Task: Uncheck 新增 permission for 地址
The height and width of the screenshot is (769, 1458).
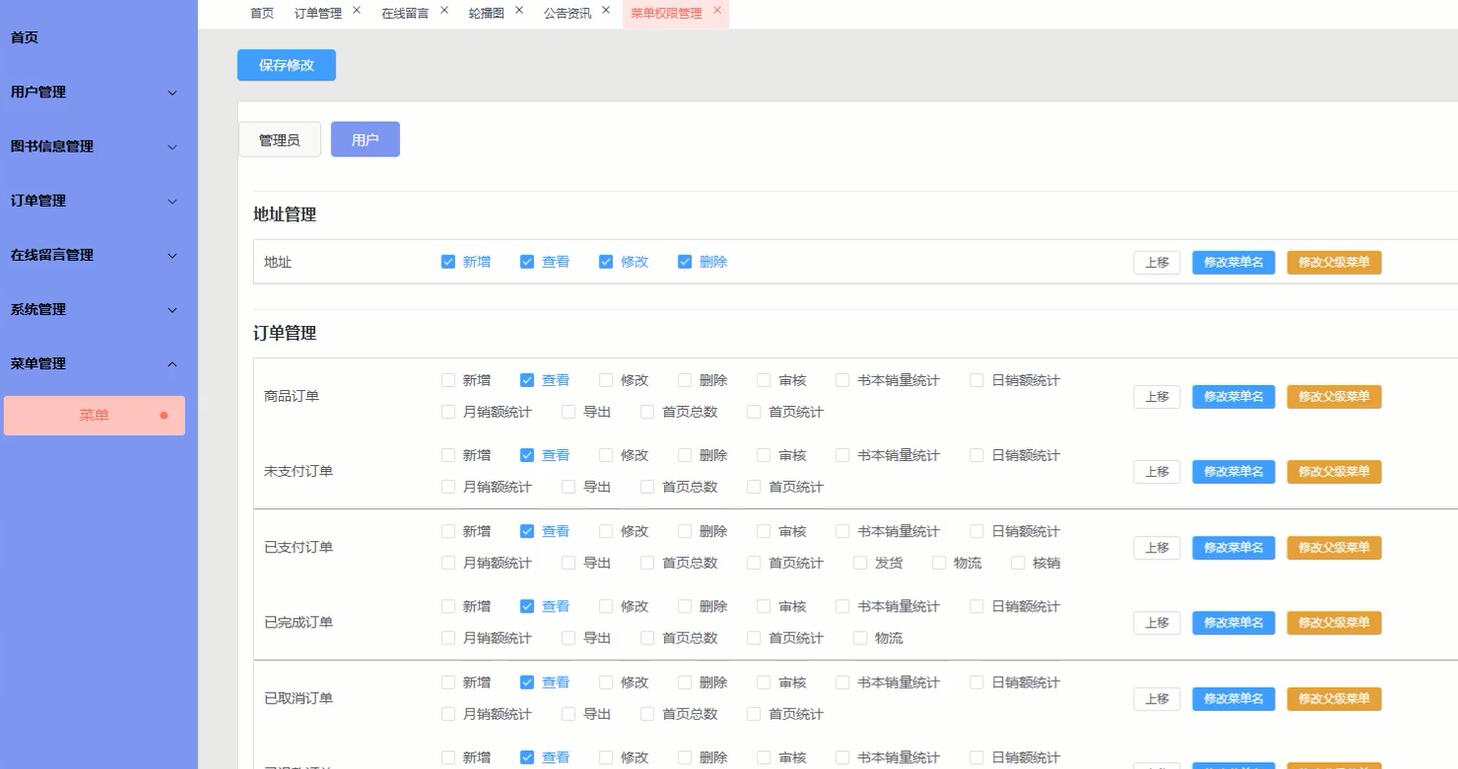Action: point(448,261)
